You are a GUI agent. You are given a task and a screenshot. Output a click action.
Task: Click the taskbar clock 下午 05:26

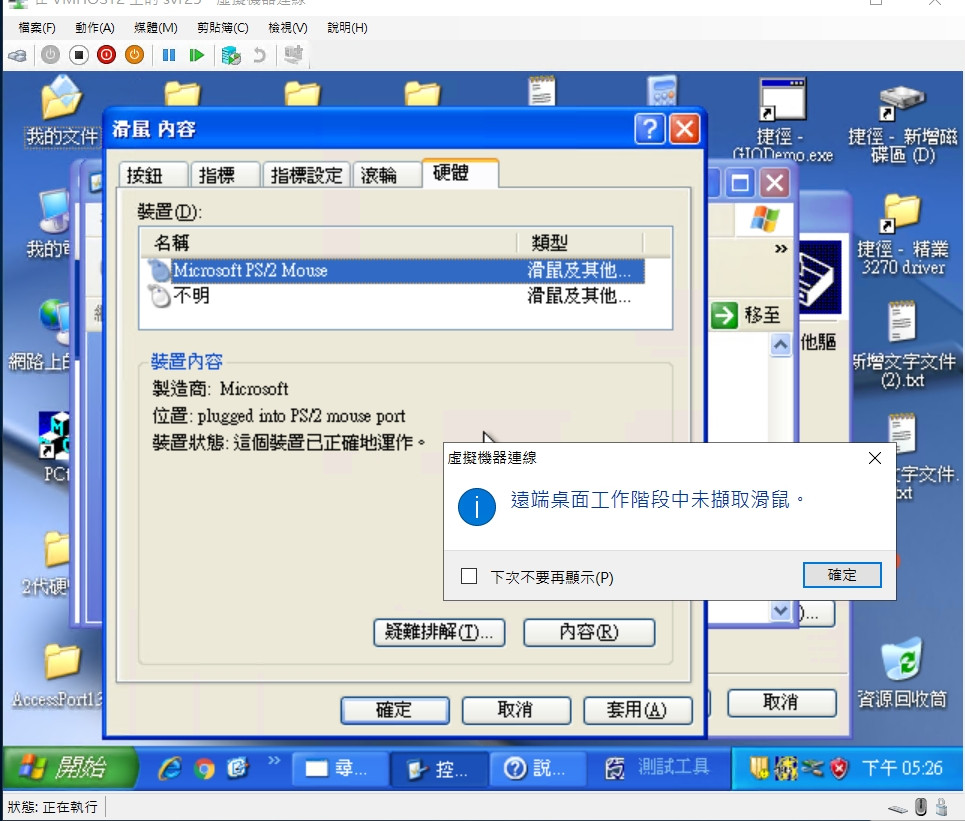902,767
